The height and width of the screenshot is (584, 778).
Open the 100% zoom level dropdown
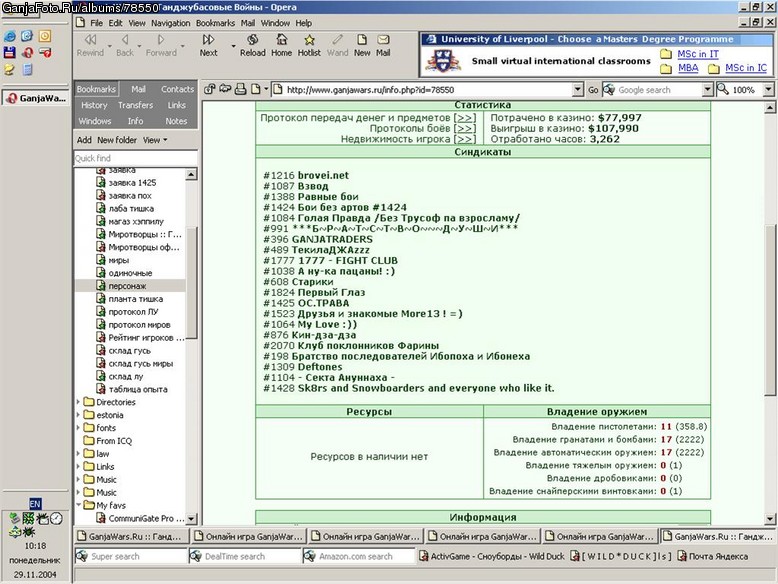[768, 90]
